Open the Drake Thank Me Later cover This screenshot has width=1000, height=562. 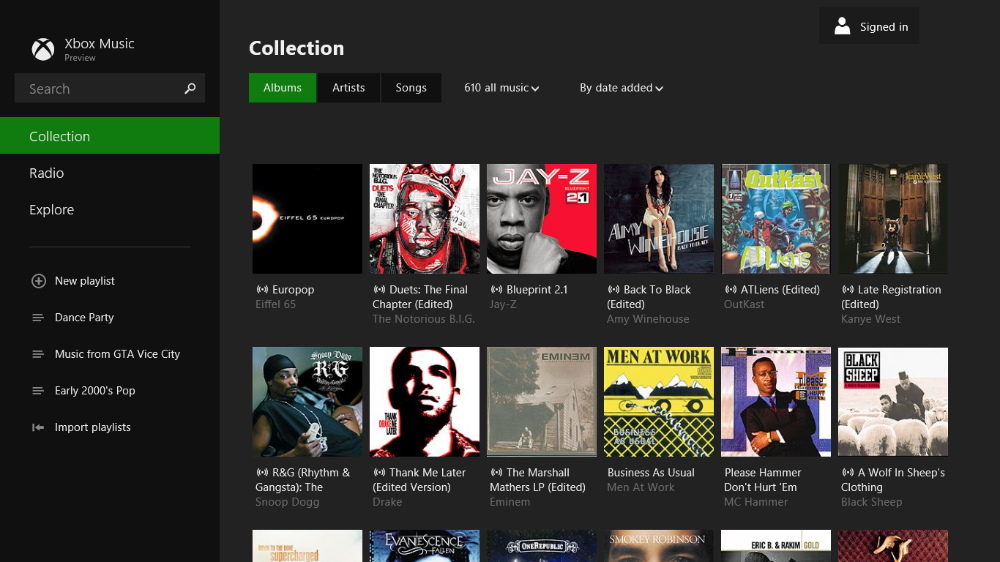point(425,402)
